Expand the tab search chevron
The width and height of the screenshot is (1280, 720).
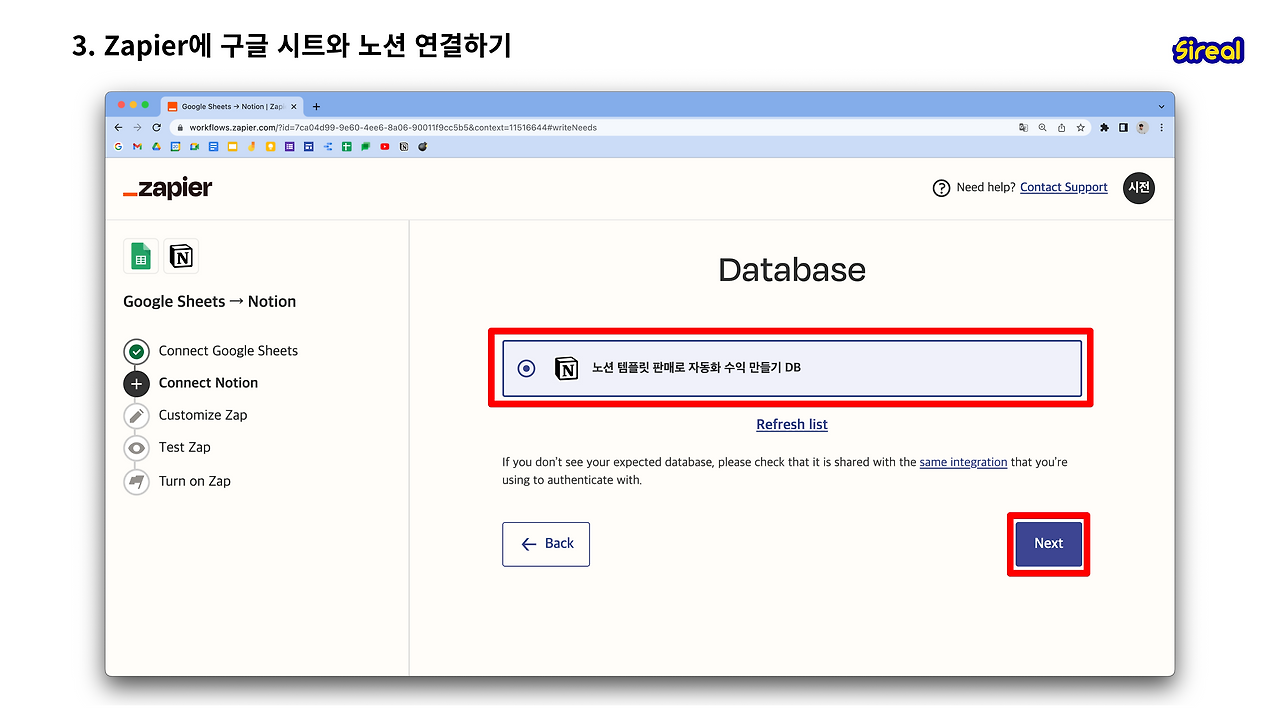1161,106
